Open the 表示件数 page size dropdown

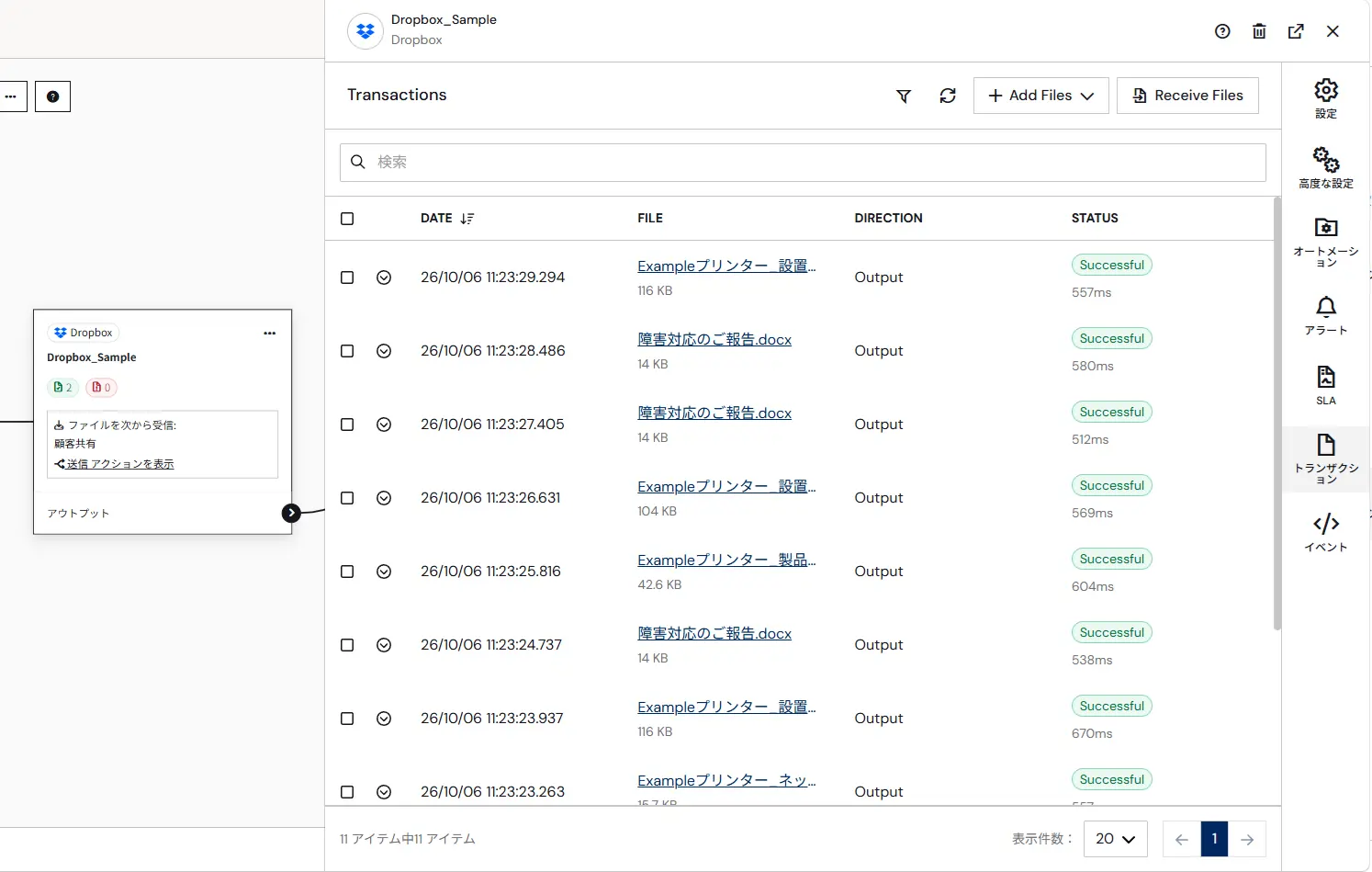[1116, 839]
